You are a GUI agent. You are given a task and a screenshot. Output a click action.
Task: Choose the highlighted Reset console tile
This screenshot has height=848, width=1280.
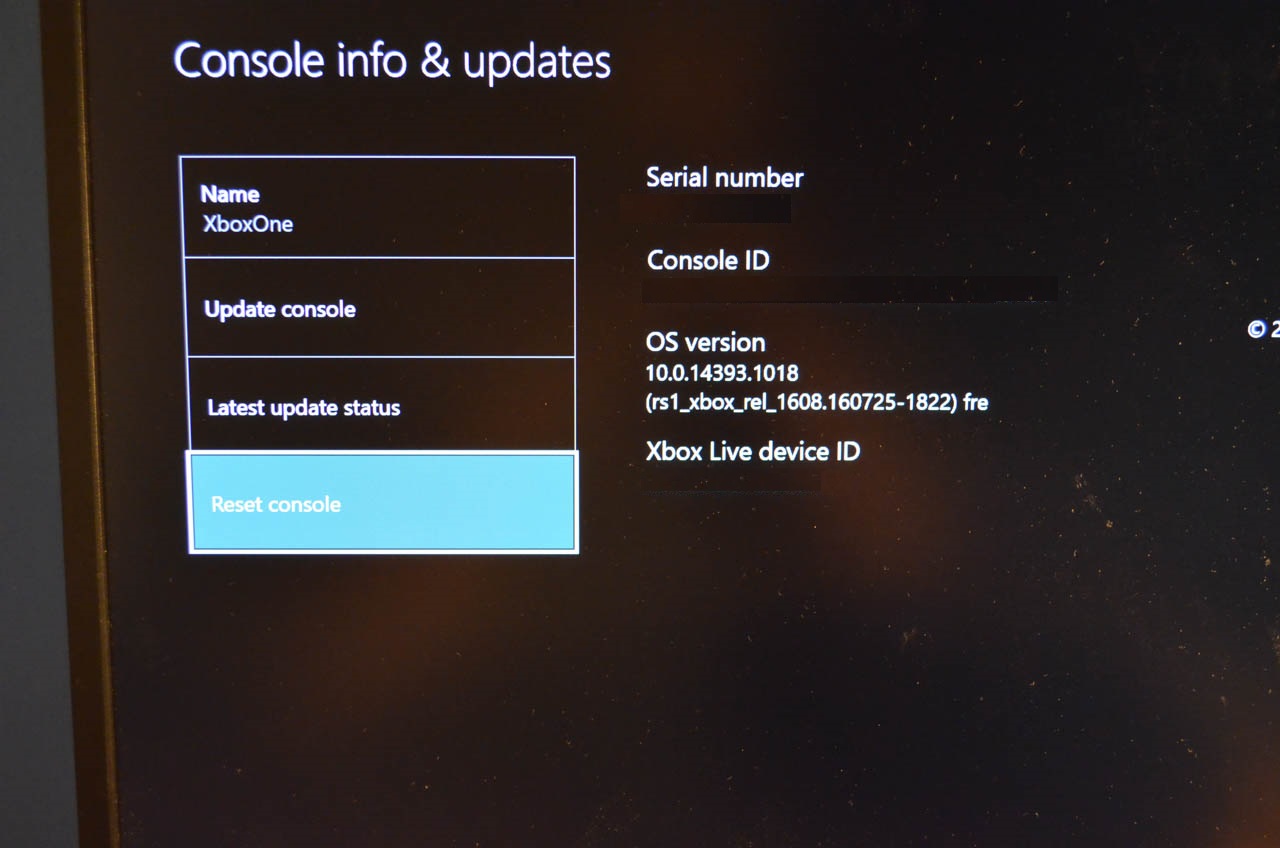[x=383, y=502]
